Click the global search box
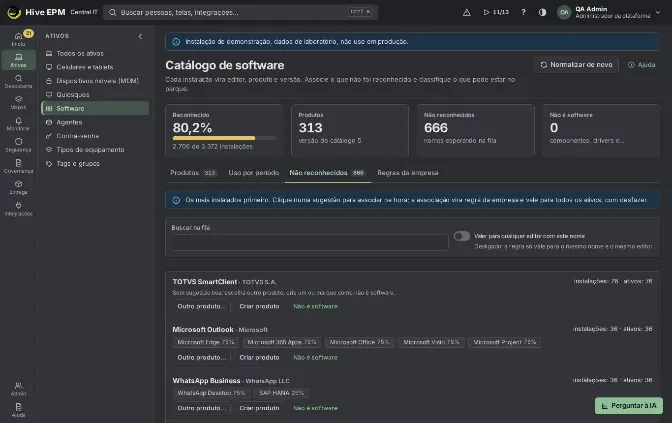 tap(240, 12)
